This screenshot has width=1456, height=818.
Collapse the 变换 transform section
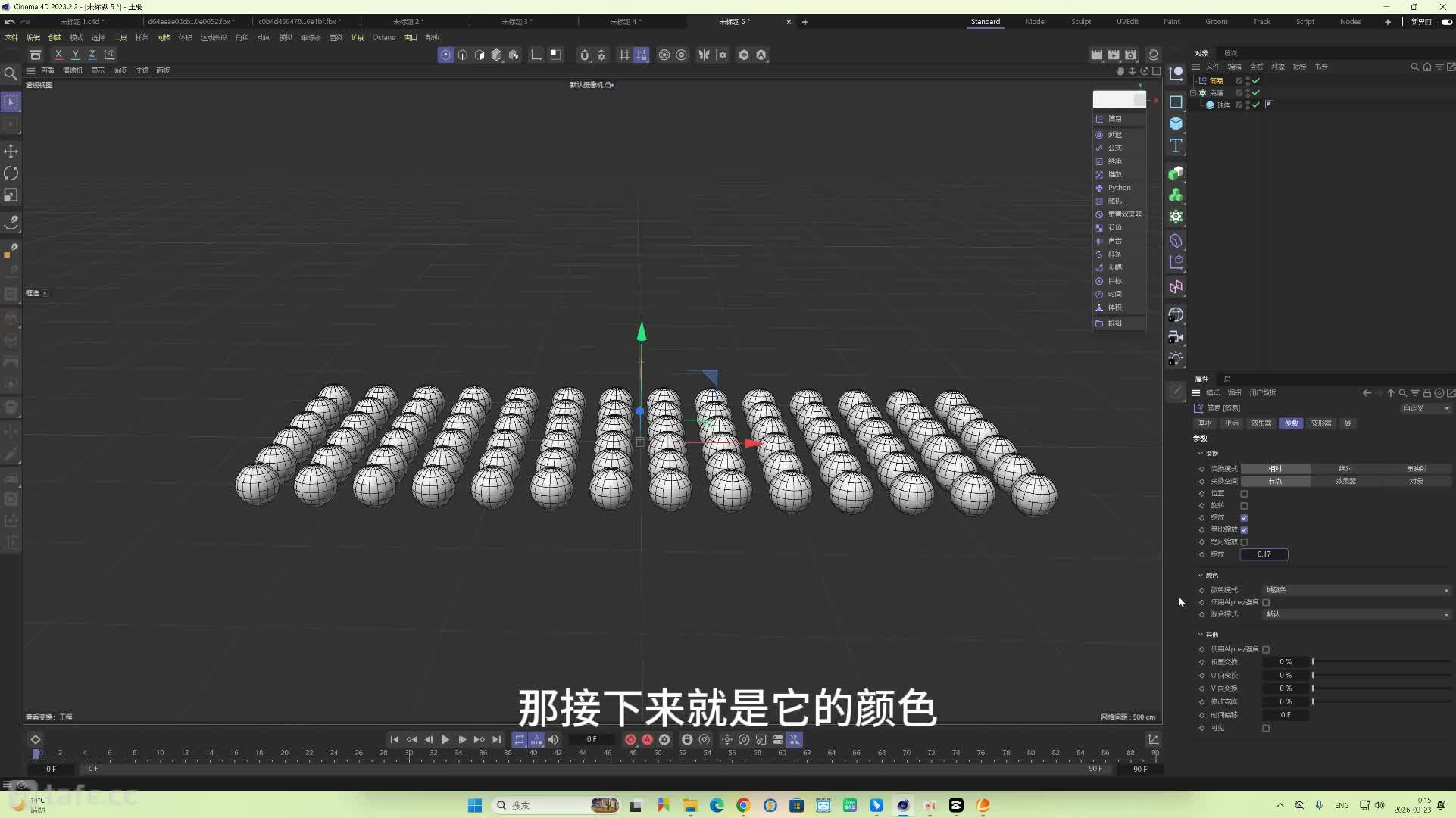click(x=1201, y=454)
